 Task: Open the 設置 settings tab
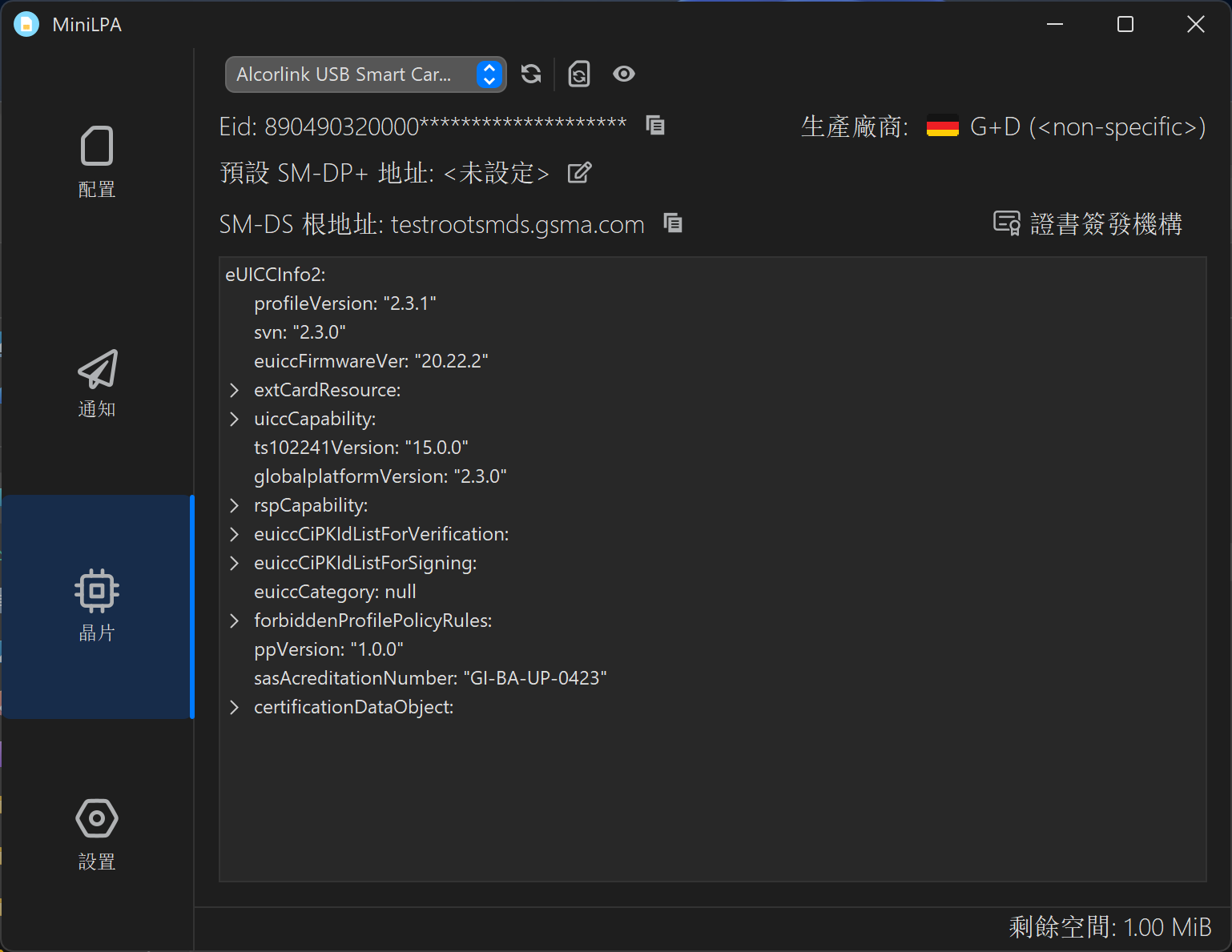tap(97, 834)
